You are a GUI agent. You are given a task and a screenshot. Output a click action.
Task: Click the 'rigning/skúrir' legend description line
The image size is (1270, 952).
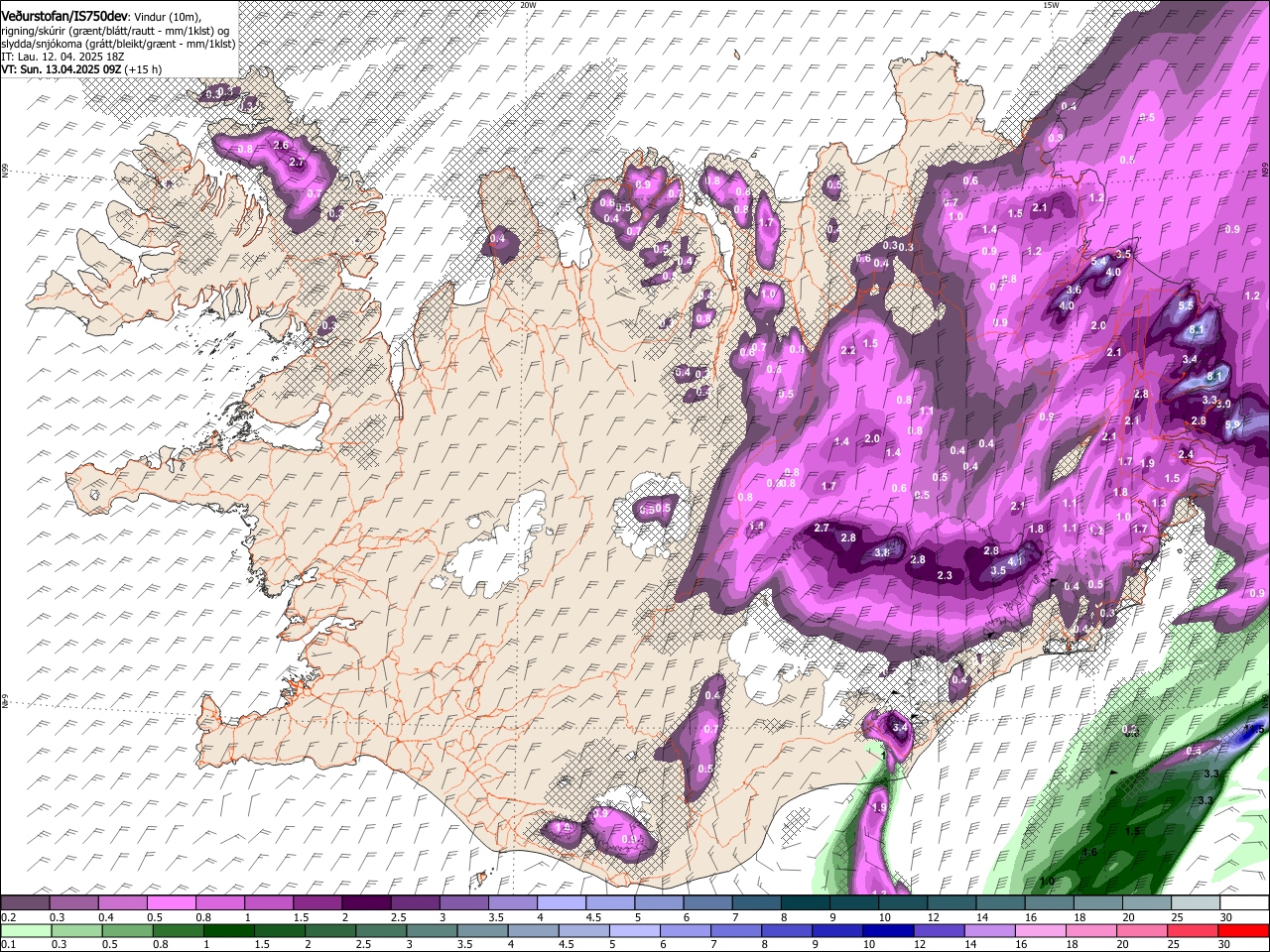coord(116,31)
